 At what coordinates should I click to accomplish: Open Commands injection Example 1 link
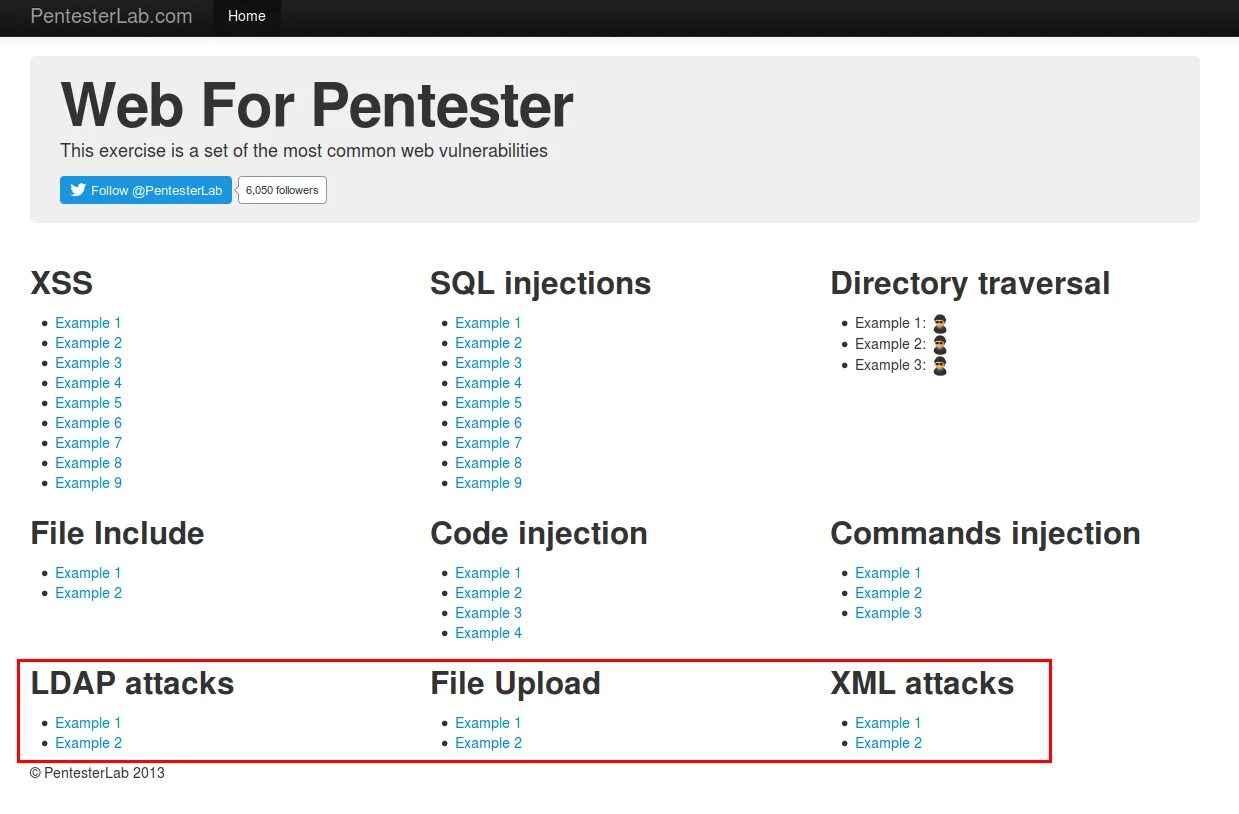click(888, 573)
